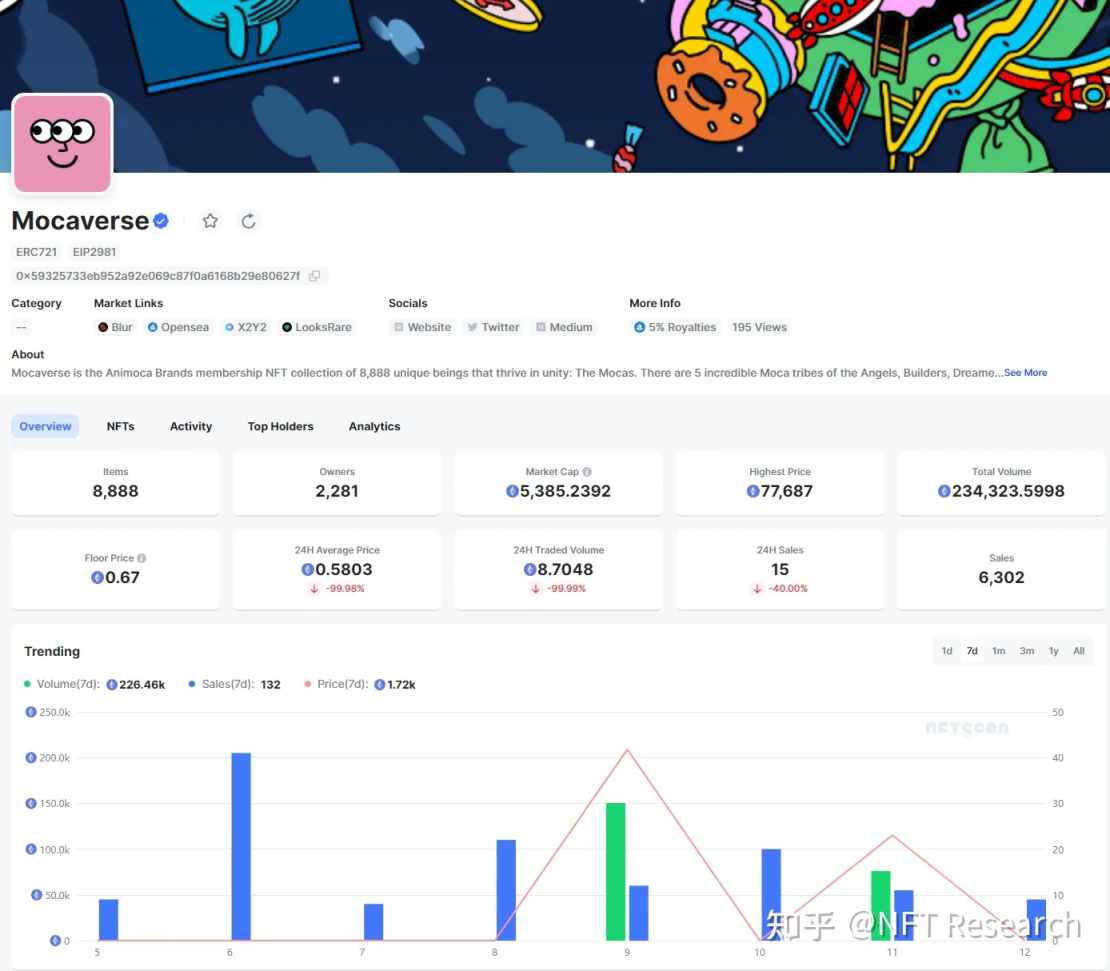Image resolution: width=1110 pixels, height=971 pixels.
Task: Show Market Cap info tooltip icon
Action: 587,472
